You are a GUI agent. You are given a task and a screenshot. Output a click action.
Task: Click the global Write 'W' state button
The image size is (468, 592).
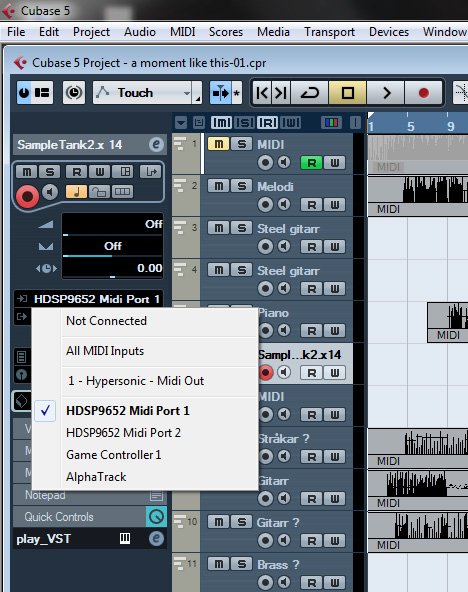pyautogui.click(x=291, y=122)
